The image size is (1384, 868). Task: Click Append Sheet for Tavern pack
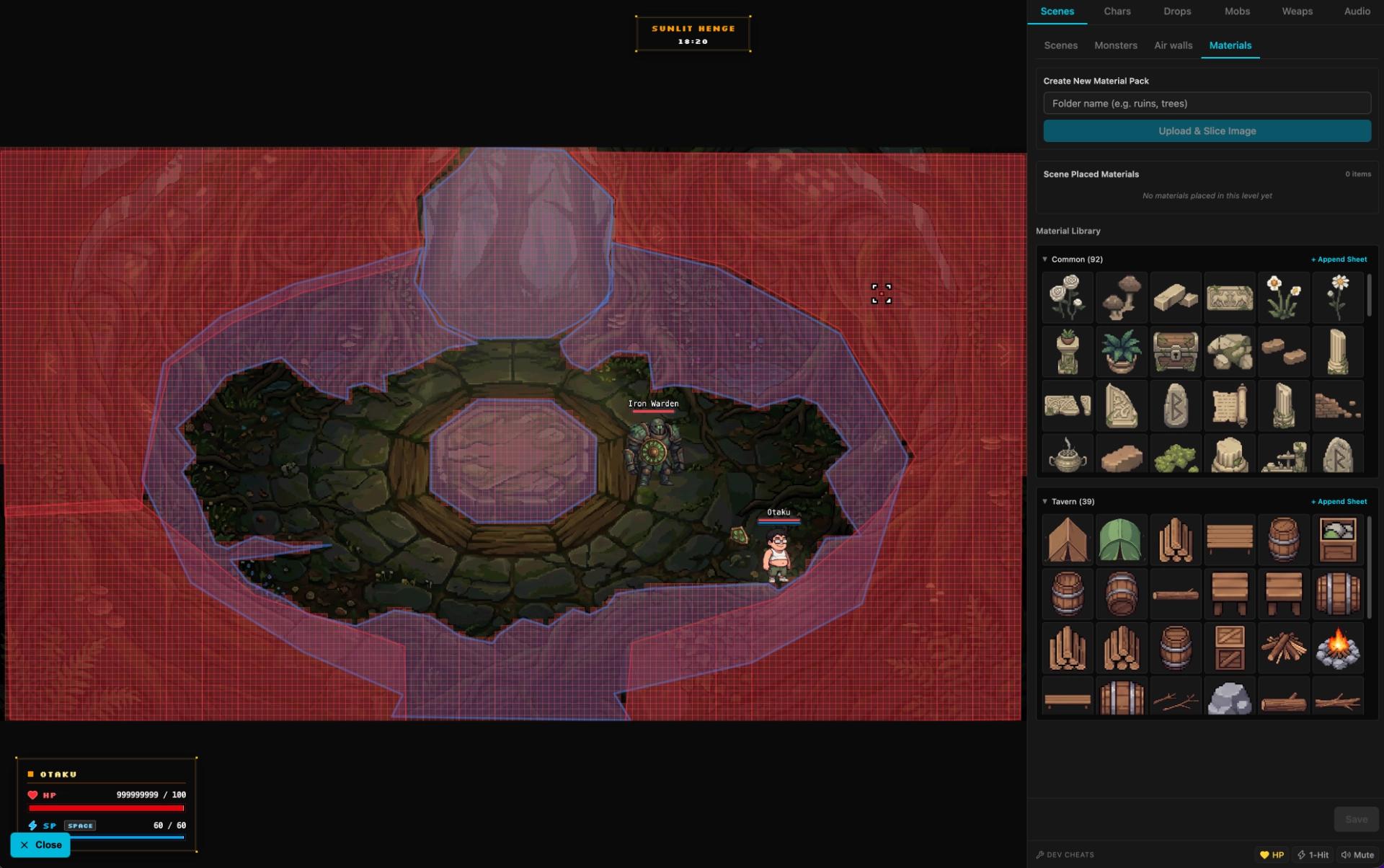[1339, 502]
